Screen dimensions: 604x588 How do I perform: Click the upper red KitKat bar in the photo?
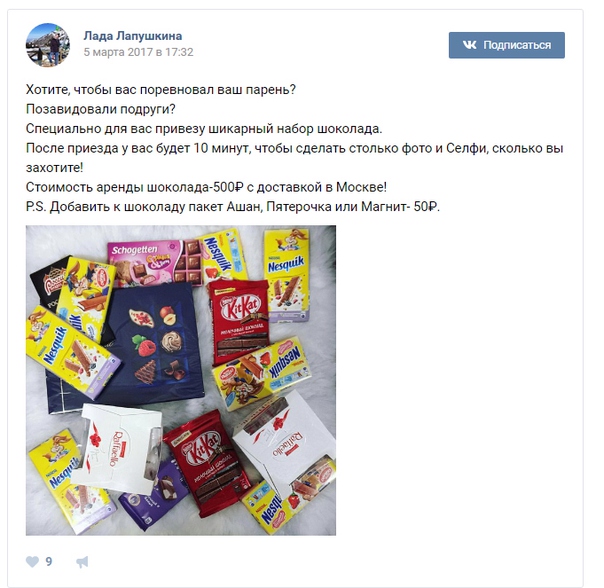[x=240, y=321]
